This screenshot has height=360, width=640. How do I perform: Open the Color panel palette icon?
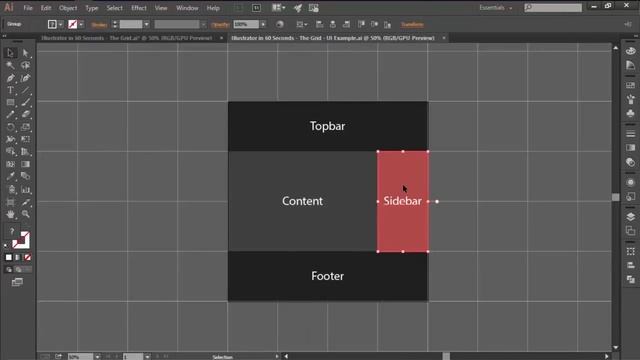tap(631, 51)
